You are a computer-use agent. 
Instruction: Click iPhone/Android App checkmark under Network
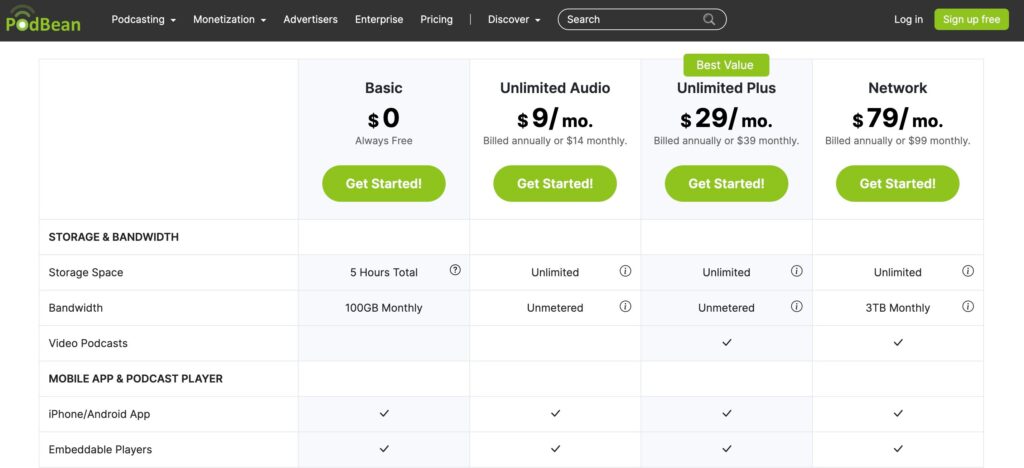[898, 413]
